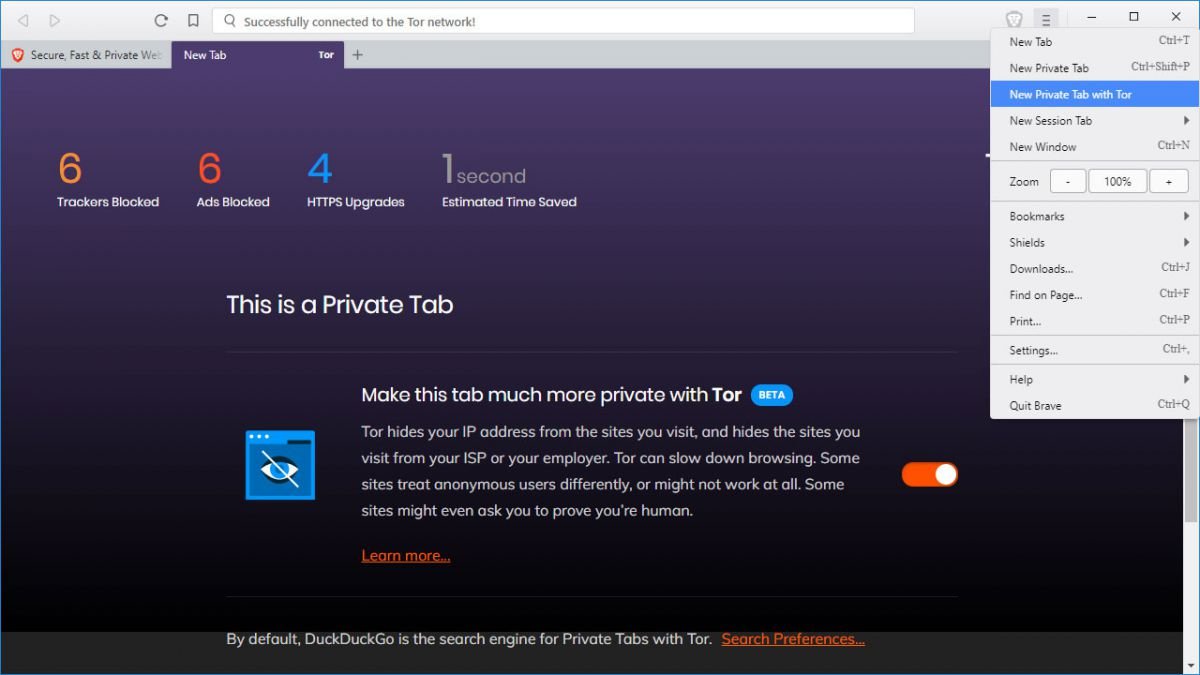Image resolution: width=1200 pixels, height=675 pixels.
Task: Click the Back navigation arrow
Action: point(23,20)
